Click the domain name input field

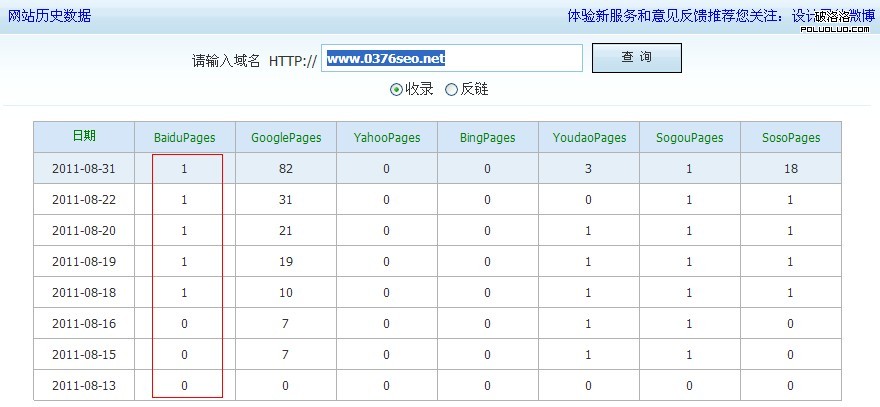451,59
